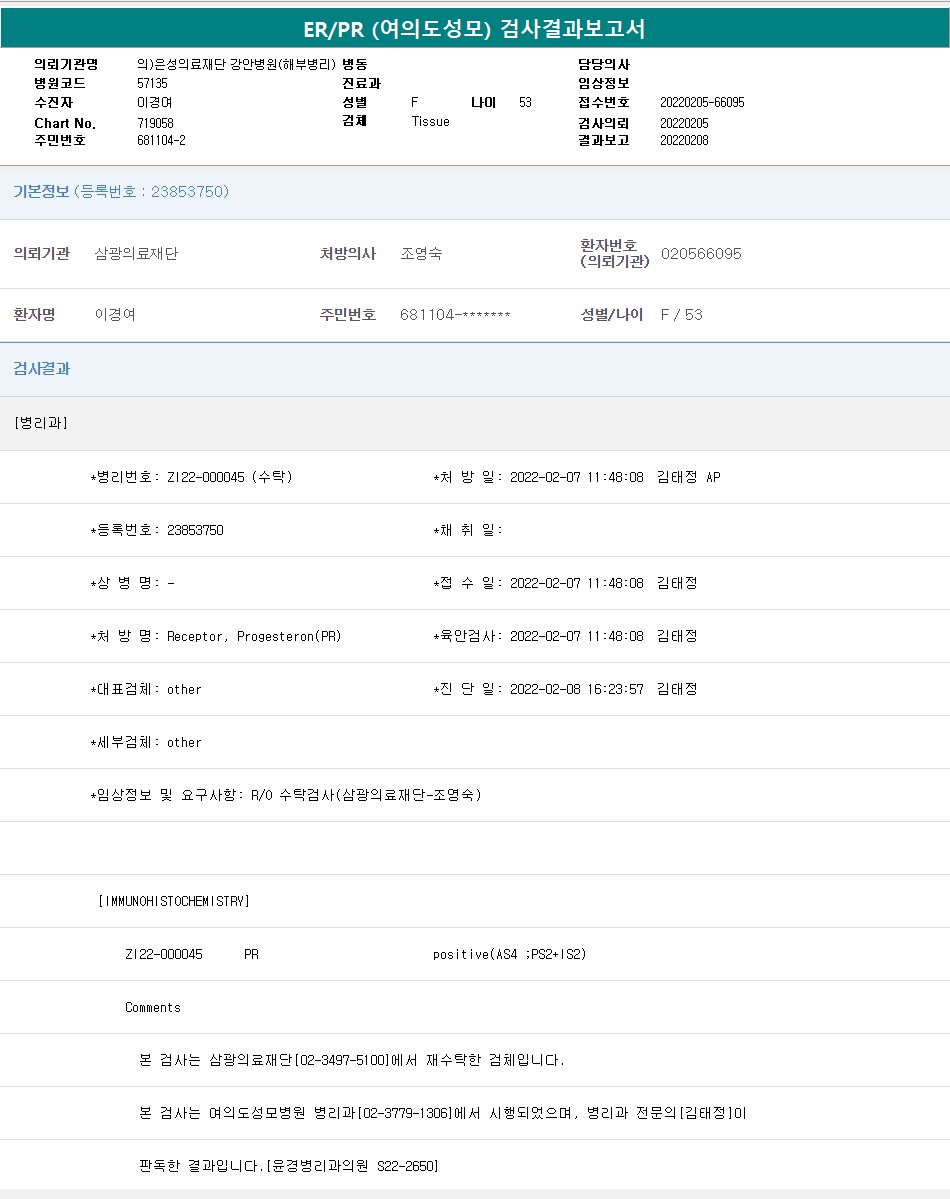Click the 검사결과 section heading
The height and width of the screenshot is (1199, 950).
pyautogui.click(x=42, y=369)
